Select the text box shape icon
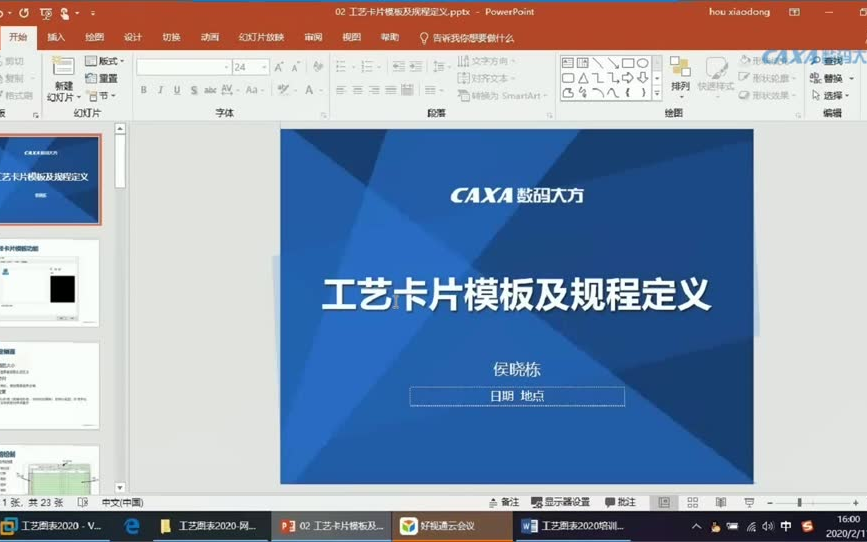 [x=568, y=63]
